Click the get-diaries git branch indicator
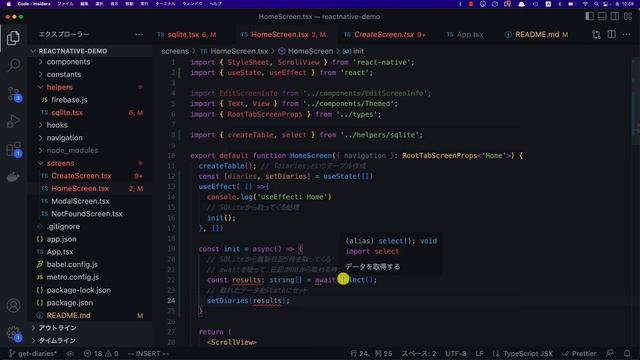This screenshot has height=360, width=640. click(33, 353)
